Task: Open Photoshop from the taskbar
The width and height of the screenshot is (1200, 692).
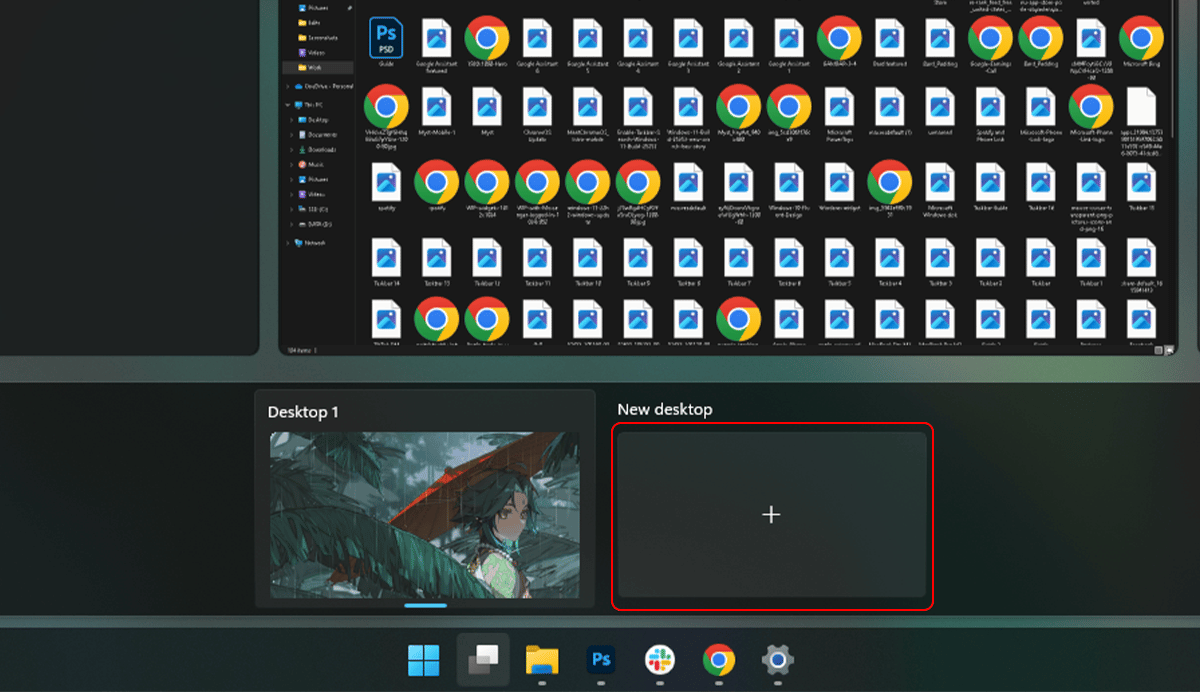Action: tap(601, 660)
